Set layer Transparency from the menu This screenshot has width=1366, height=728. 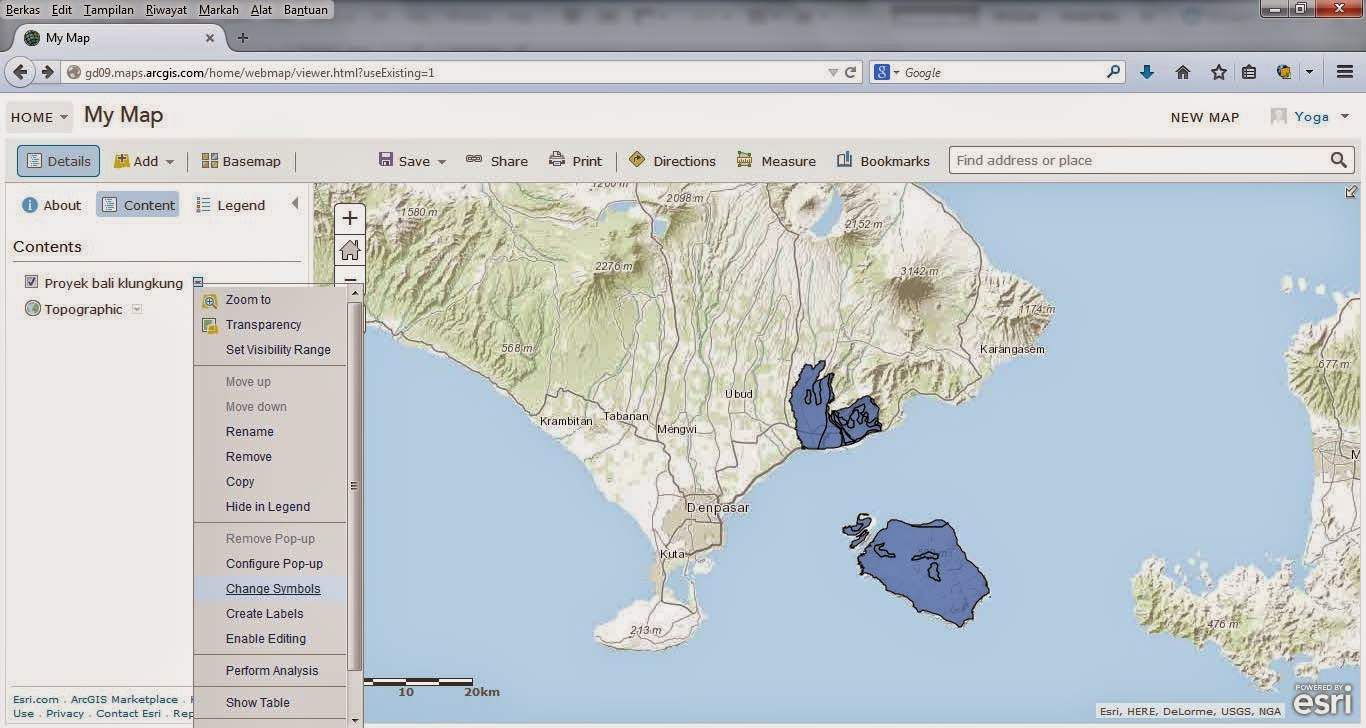(x=263, y=324)
